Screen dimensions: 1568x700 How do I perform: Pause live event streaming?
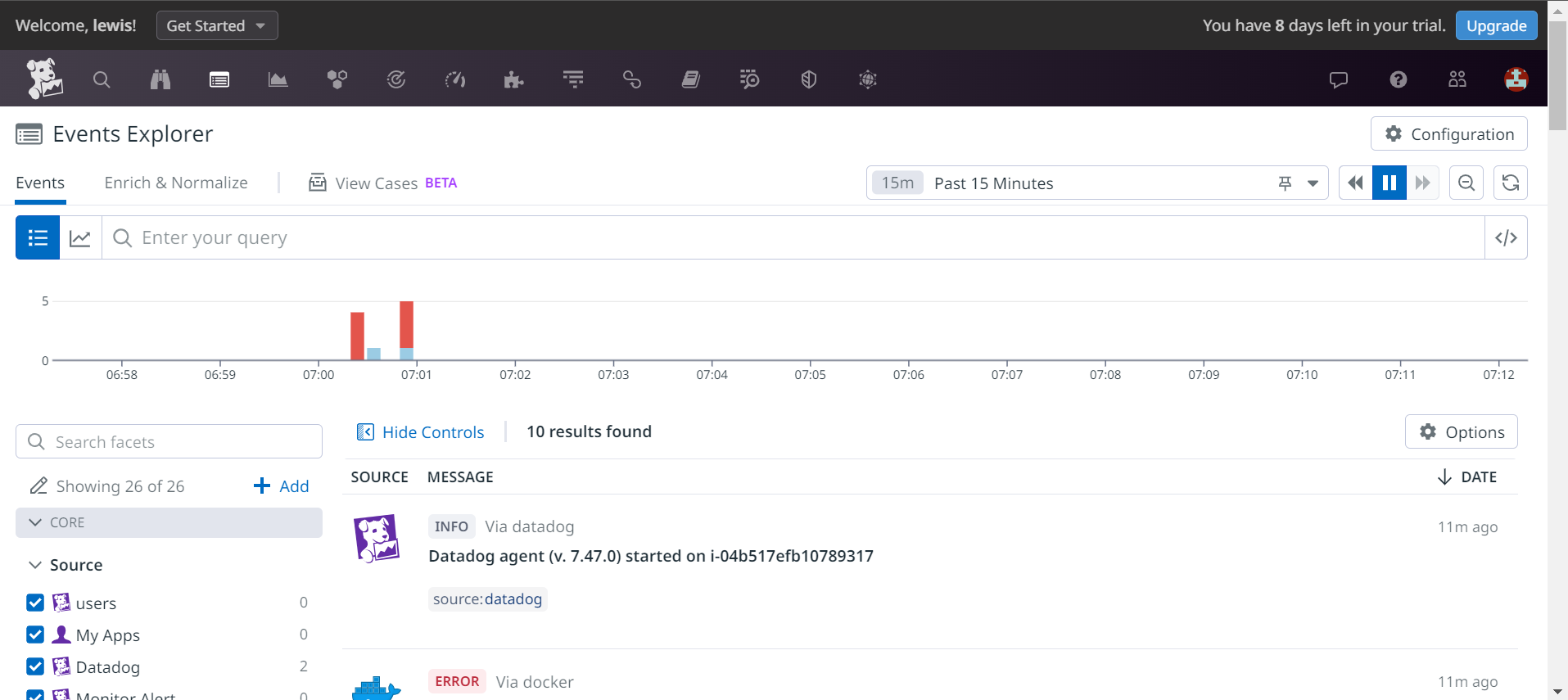[x=1390, y=183]
